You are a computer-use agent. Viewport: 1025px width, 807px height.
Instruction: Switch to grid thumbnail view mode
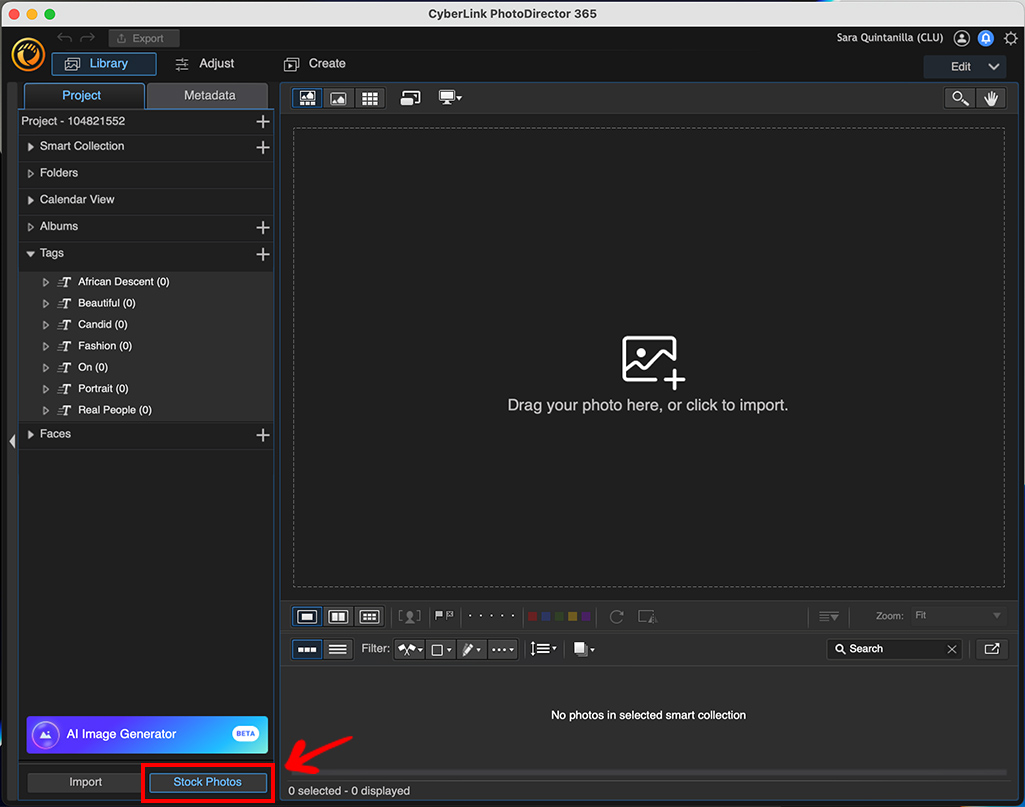pyautogui.click(x=370, y=98)
